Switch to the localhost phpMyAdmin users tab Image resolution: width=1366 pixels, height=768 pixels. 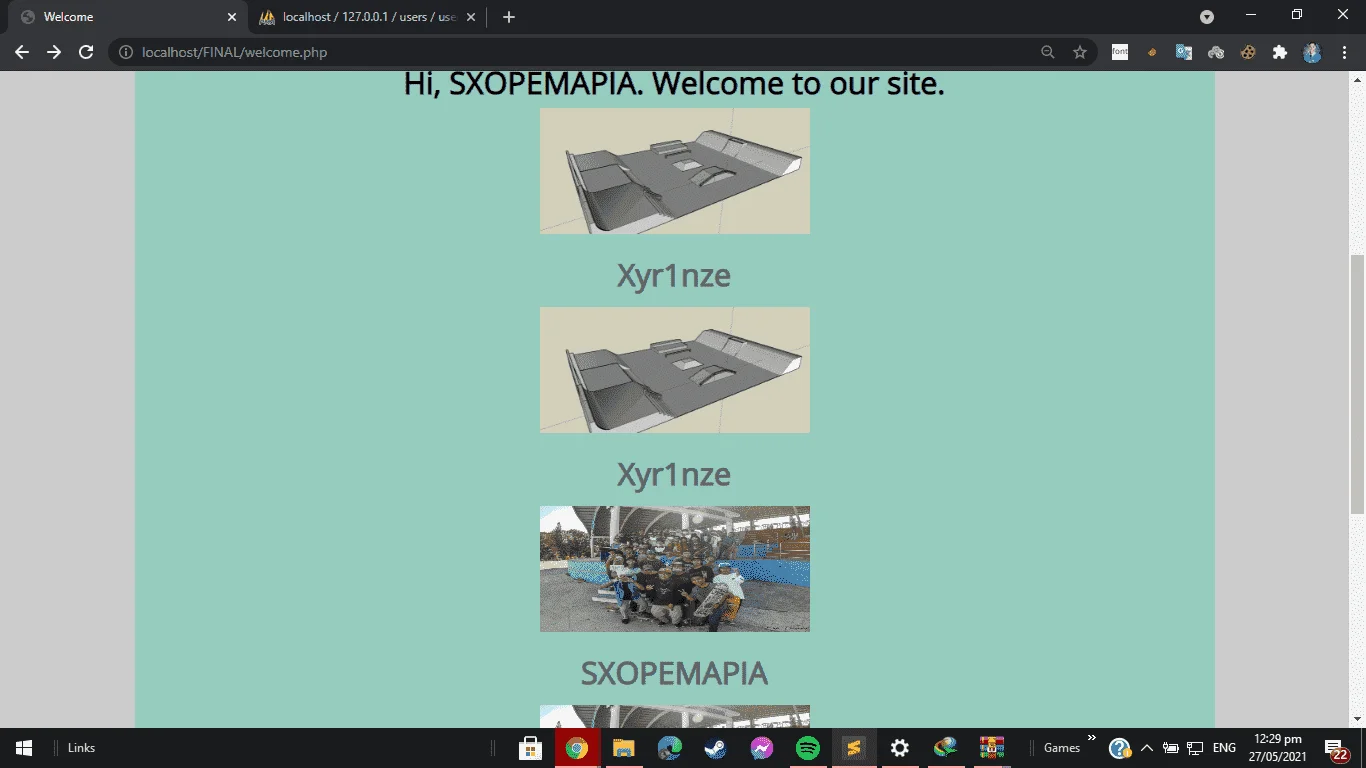366,17
